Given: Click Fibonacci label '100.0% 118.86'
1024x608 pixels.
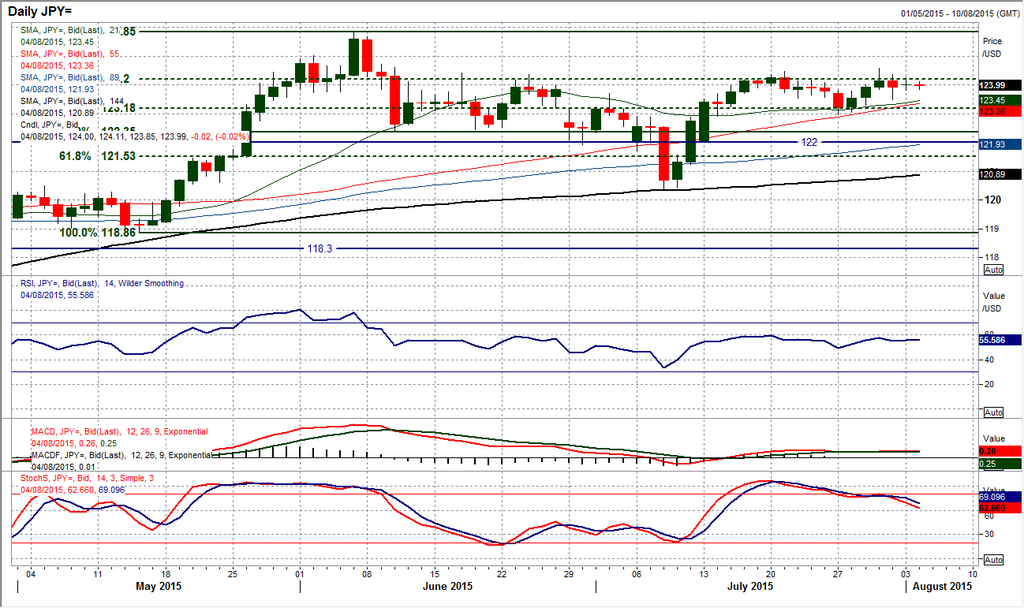Looking at the screenshot, I should coord(97,232).
